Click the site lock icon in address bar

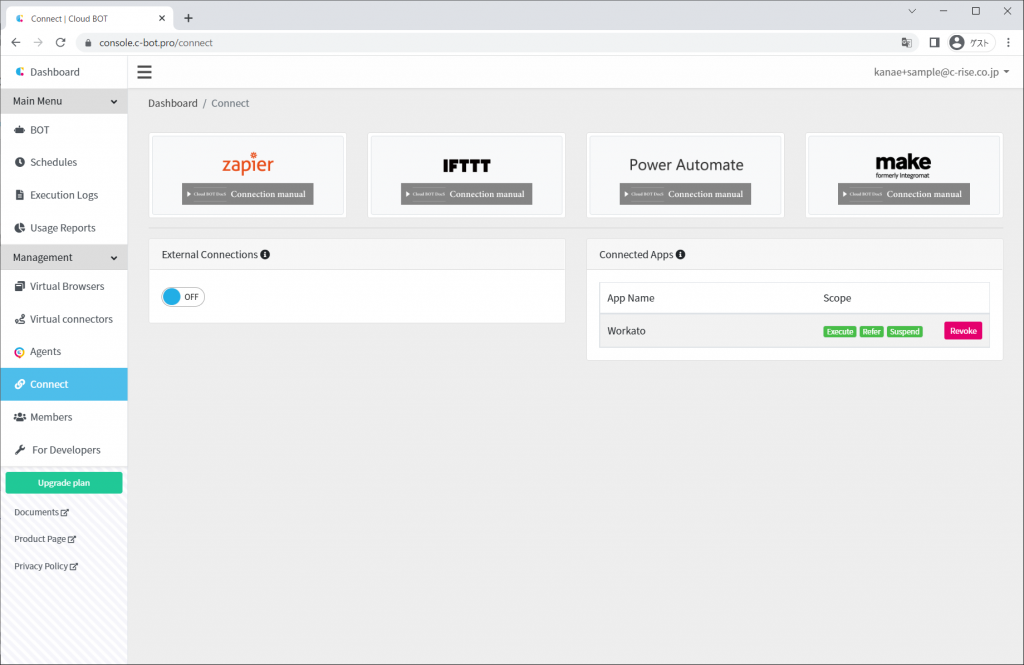coord(88,43)
